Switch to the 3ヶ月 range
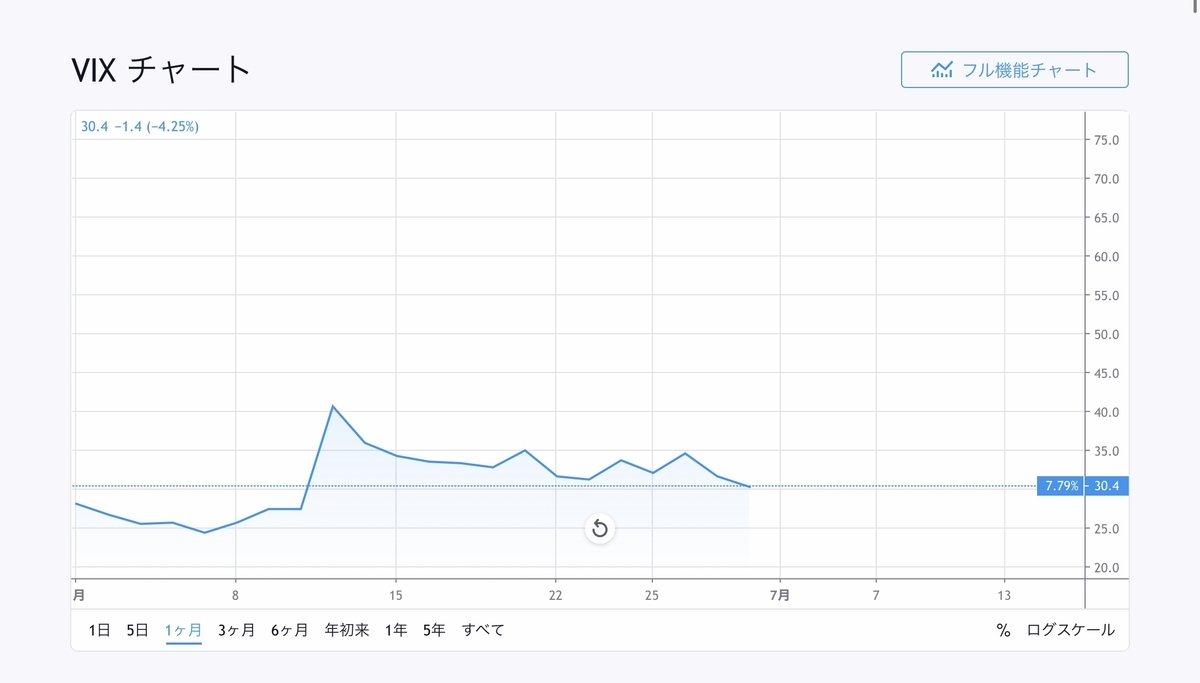Image resolution: width=1200 pixels, height=683 pixels. click(x=236, y=630)
